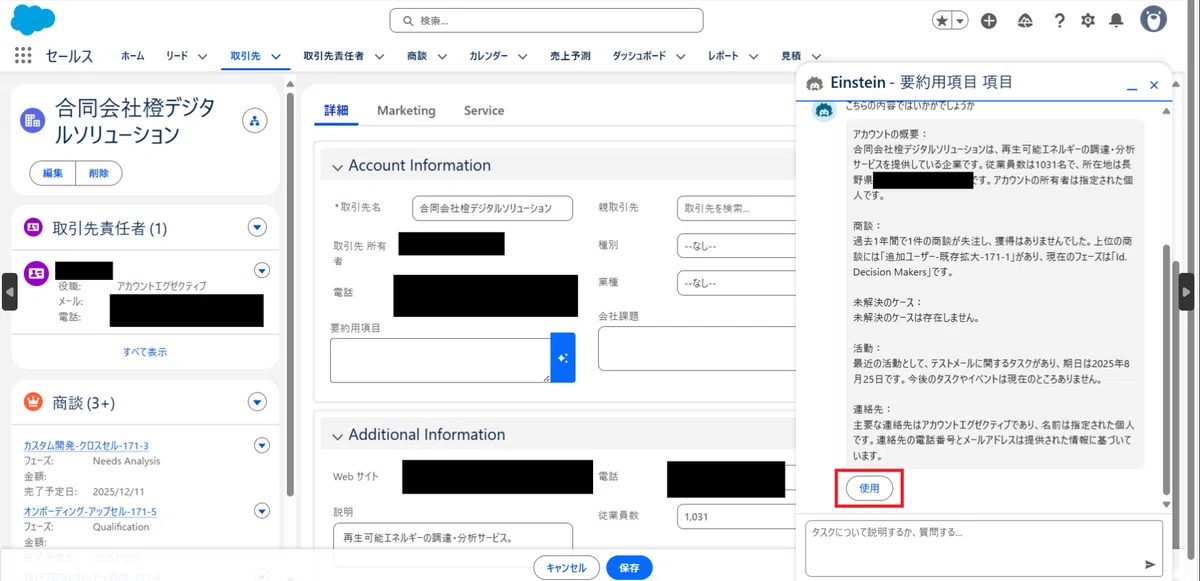The height and width of the screenshot is (581, 1200).
Task: Click the すべて表示 link
Action: (145, 352)
